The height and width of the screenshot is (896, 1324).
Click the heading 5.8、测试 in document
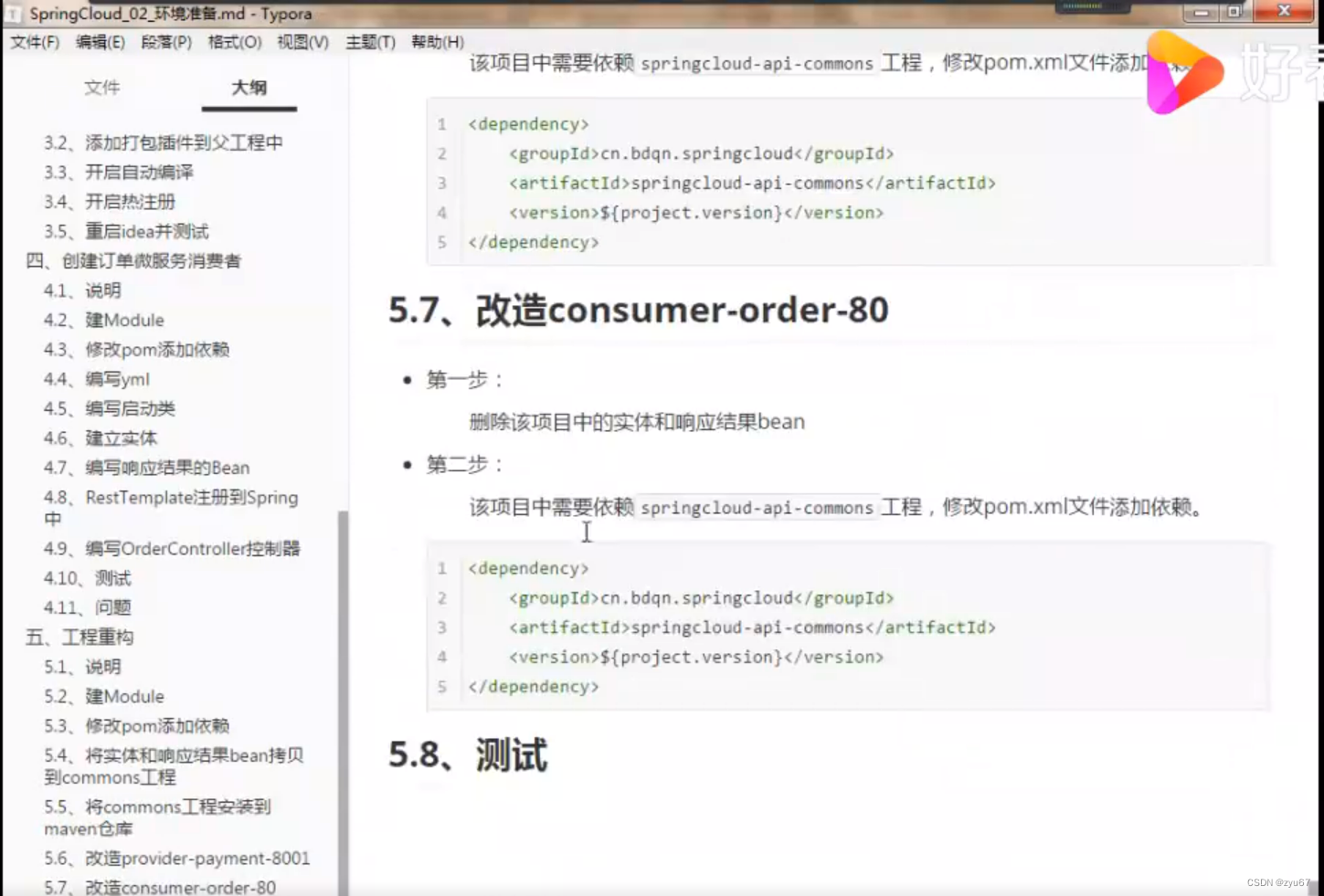[x=468, y=755]
